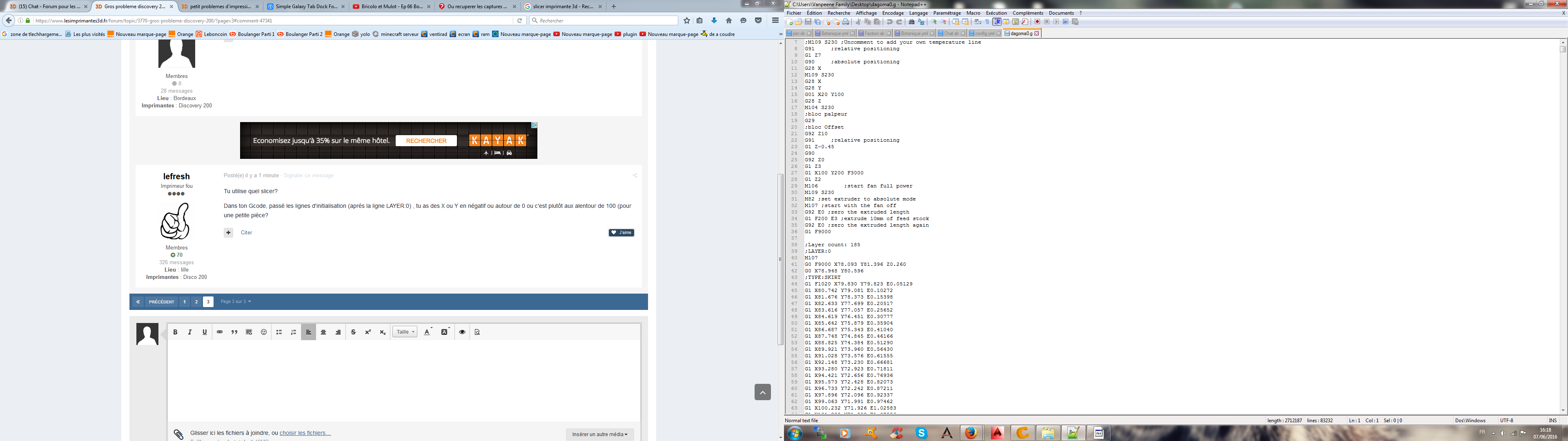
Task: Open the Recherche menu in Notepad++
Action: pyautogui.click(x=839, y=13)
